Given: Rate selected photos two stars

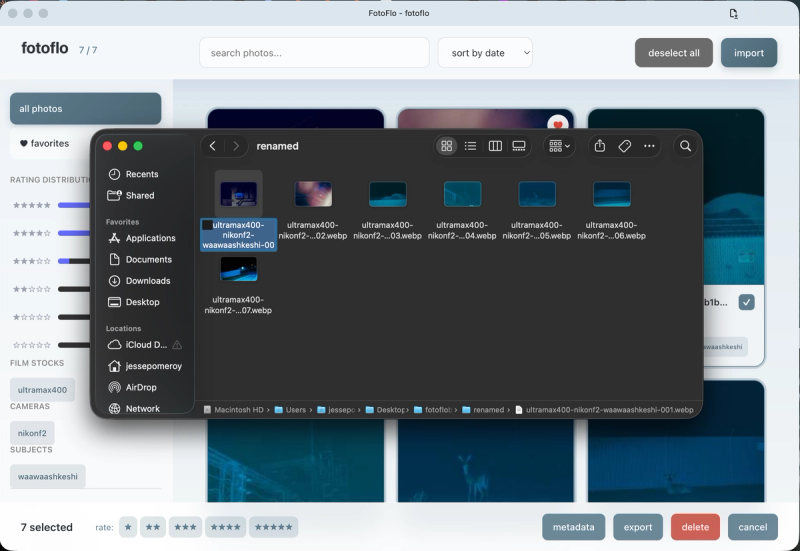Looking at the screenshot, I should pos(153,527).
